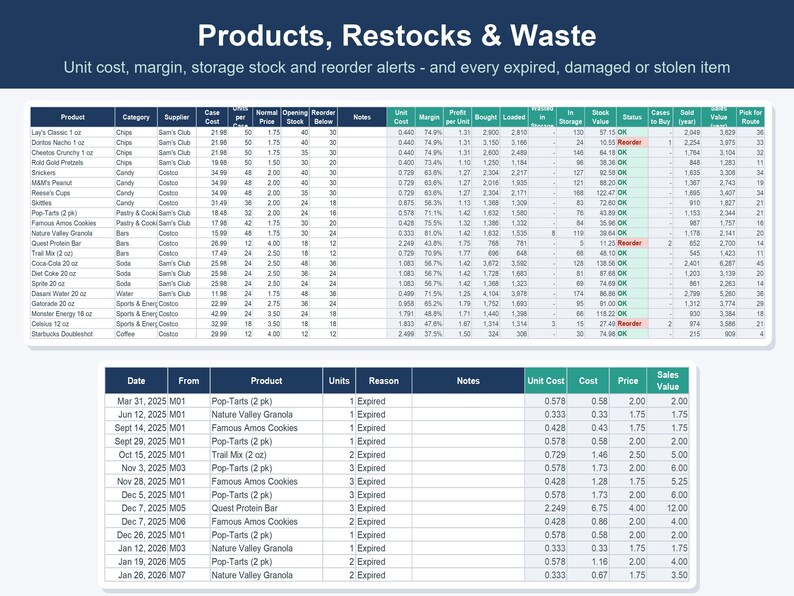Select the "Coca-Cola 20 oz" cell

click(x=72, y=263)
